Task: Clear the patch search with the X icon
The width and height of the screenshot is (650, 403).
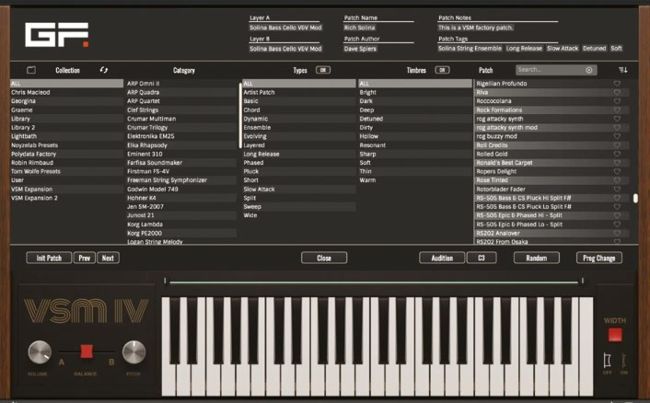Action: [589, 70]
